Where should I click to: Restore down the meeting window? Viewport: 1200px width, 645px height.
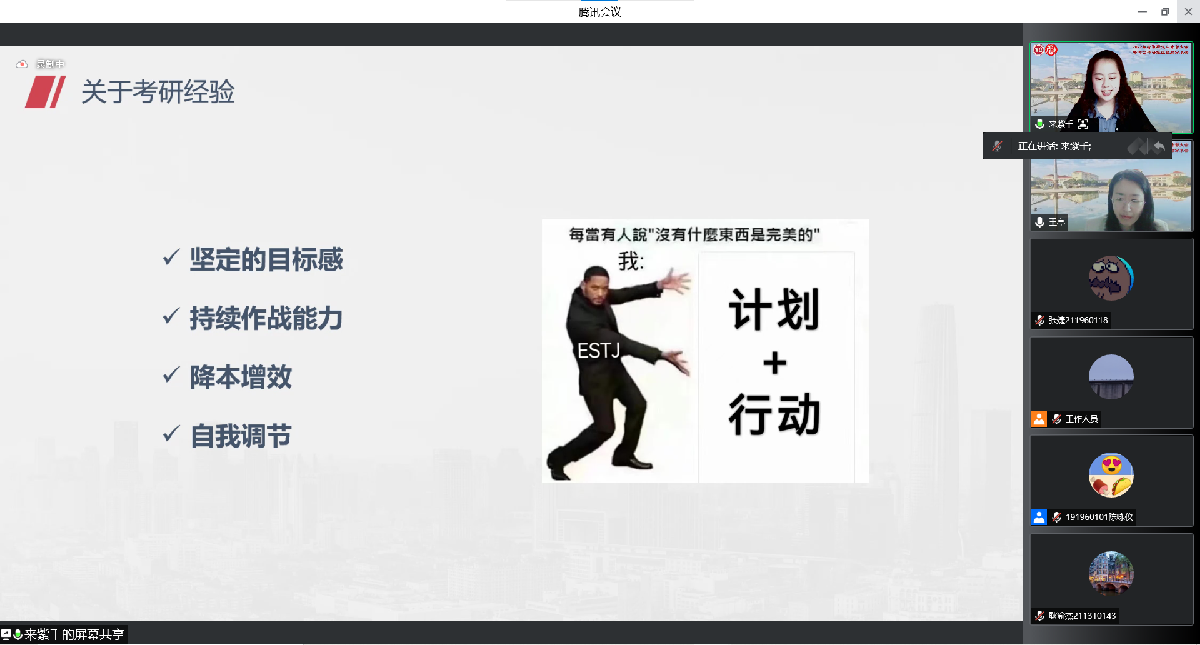coord(1164,11)
